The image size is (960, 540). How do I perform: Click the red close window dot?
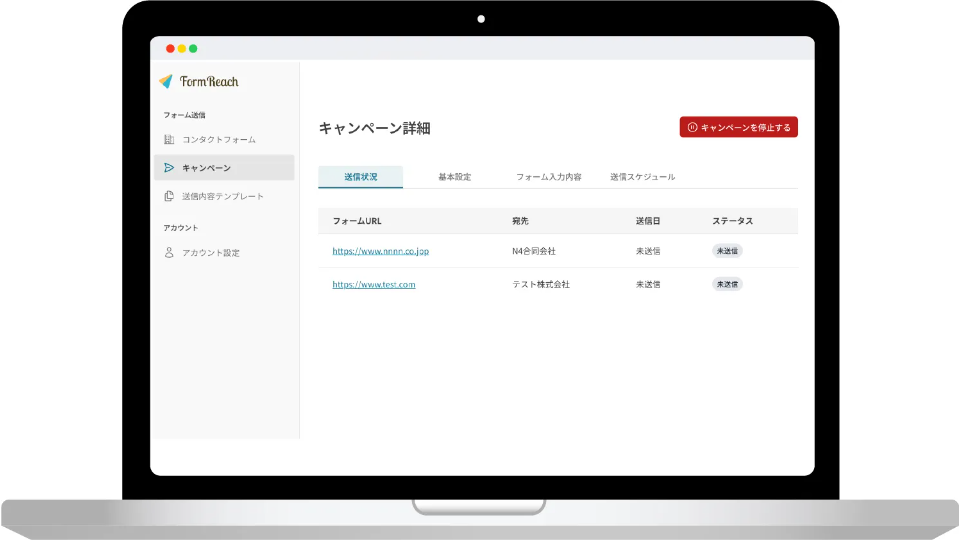(170, 48)
